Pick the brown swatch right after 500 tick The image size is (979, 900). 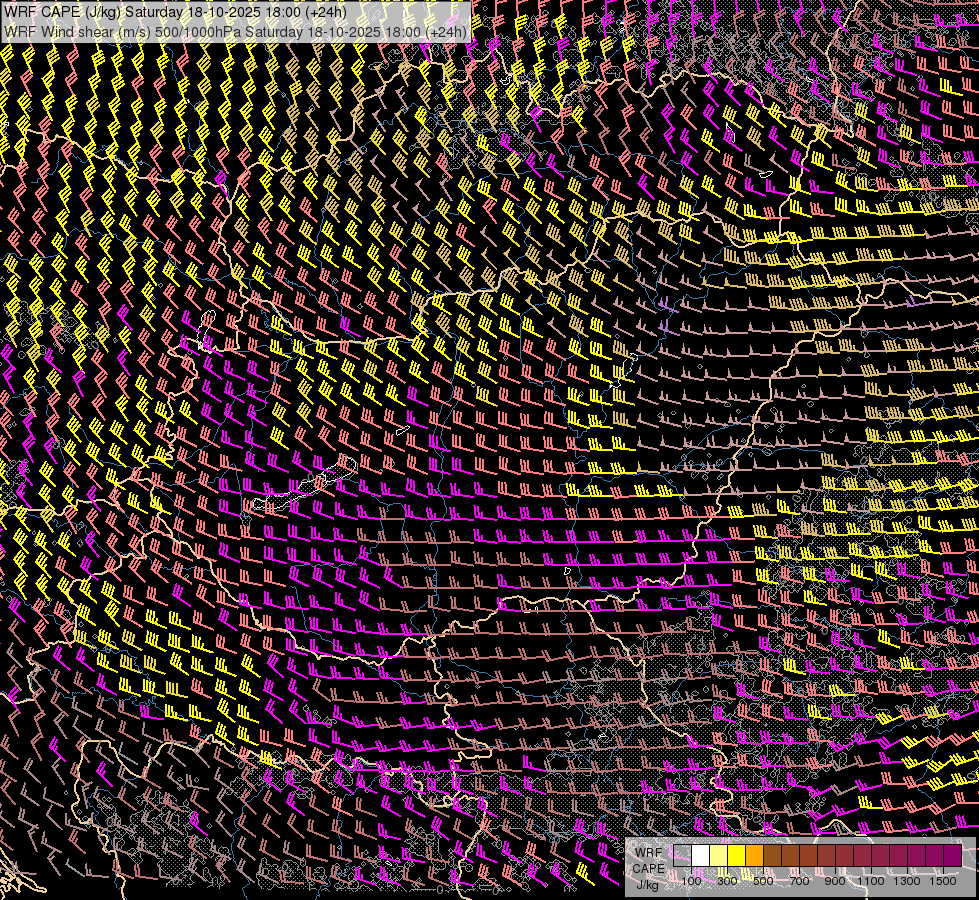[x=773, y=855]
